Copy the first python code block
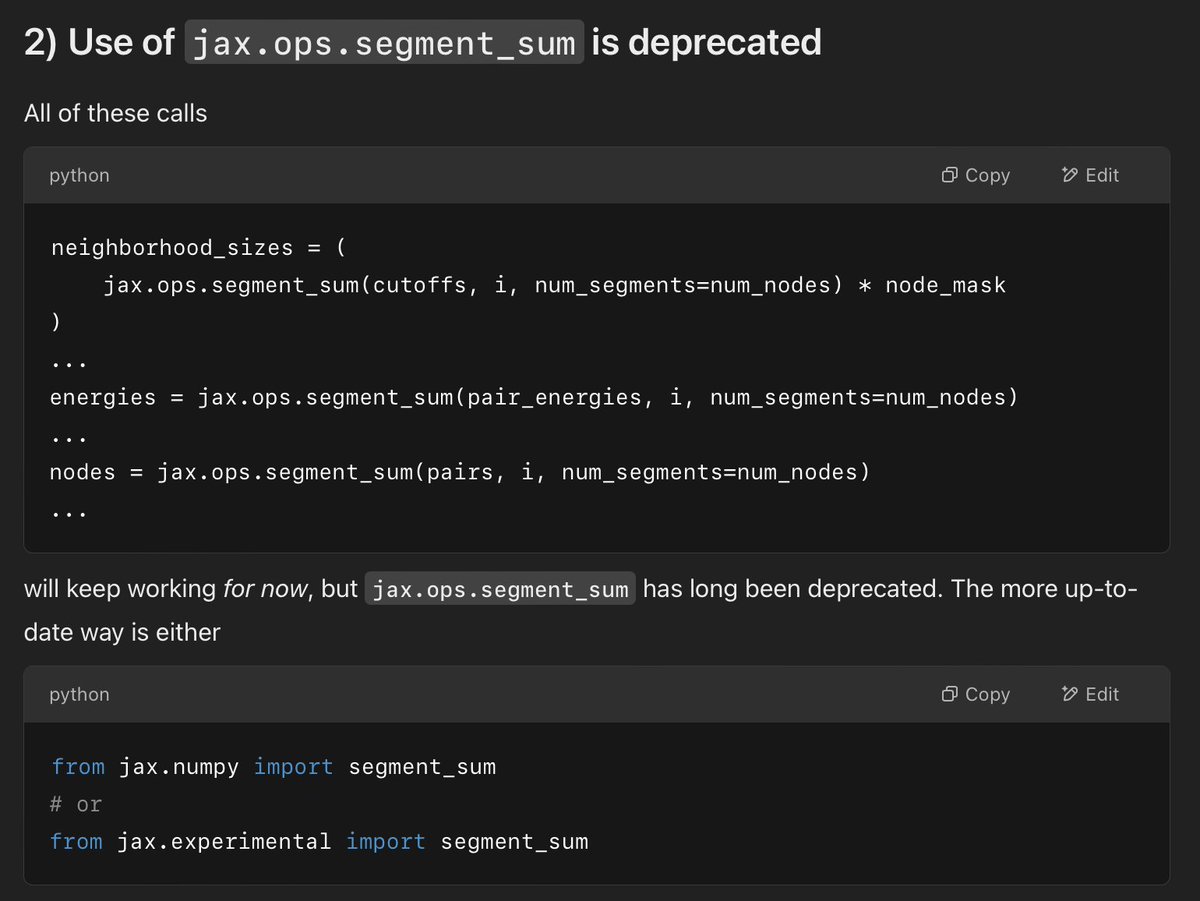Image resolution: width=1200 pixels, height=901 pixels. 976,175
